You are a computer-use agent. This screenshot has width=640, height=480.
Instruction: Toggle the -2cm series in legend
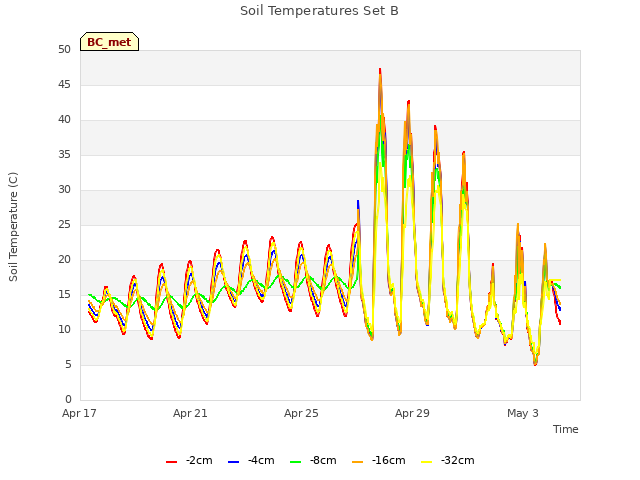coord(189,461)
